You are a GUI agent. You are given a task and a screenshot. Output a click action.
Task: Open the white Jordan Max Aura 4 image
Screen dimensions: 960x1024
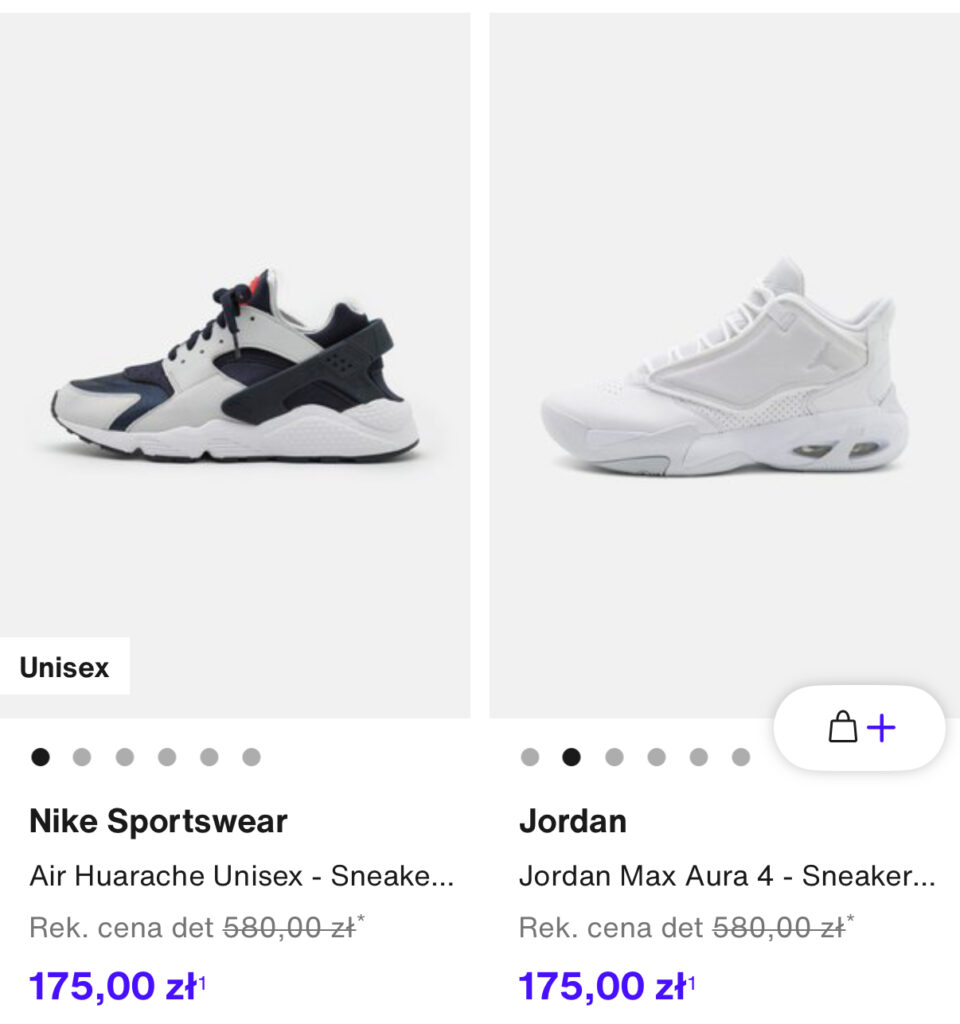(724, 366)
